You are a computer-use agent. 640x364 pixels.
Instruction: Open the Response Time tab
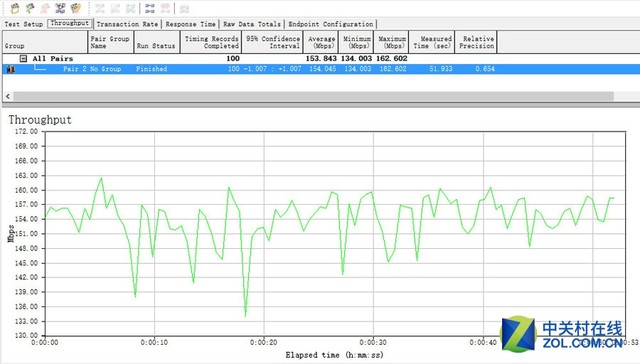pos(191,24)
